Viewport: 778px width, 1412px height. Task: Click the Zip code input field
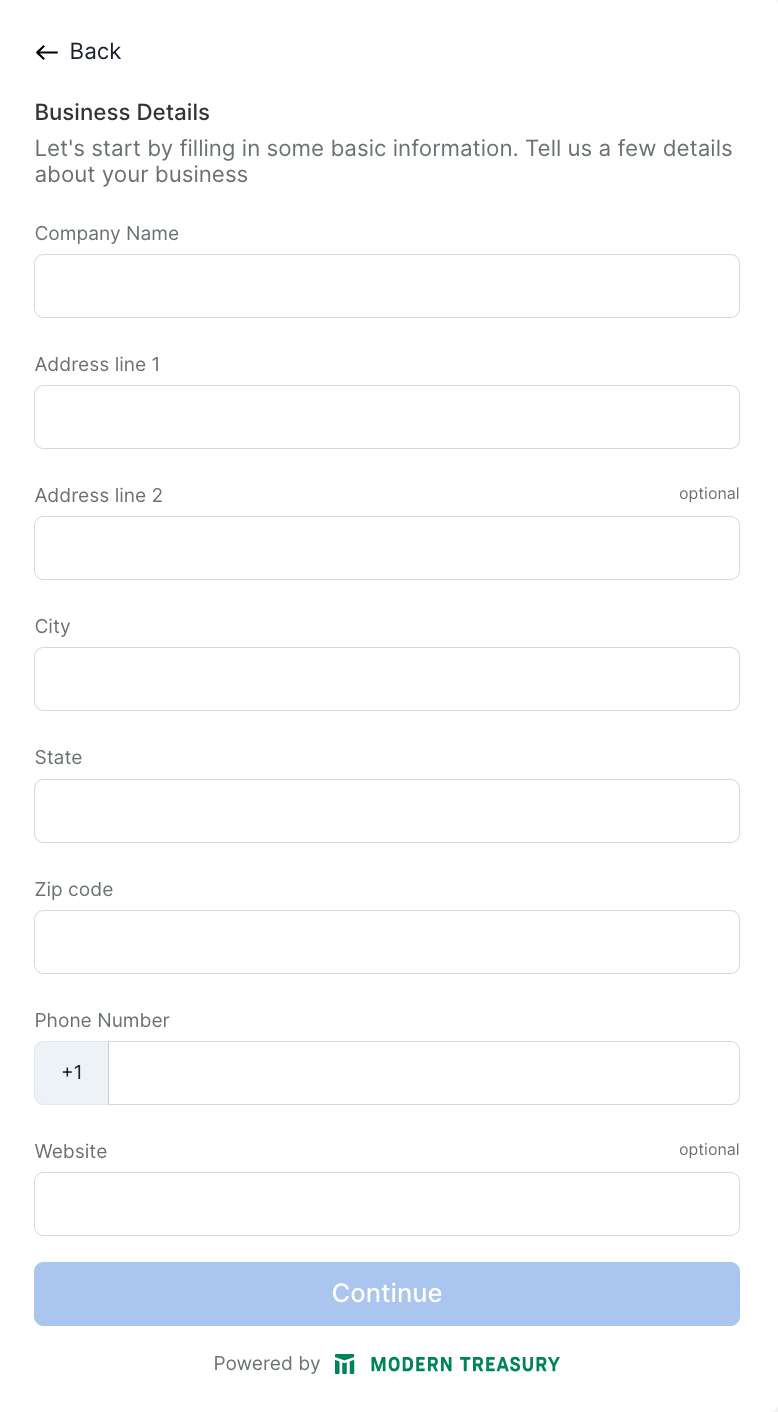tap(387, 941)
